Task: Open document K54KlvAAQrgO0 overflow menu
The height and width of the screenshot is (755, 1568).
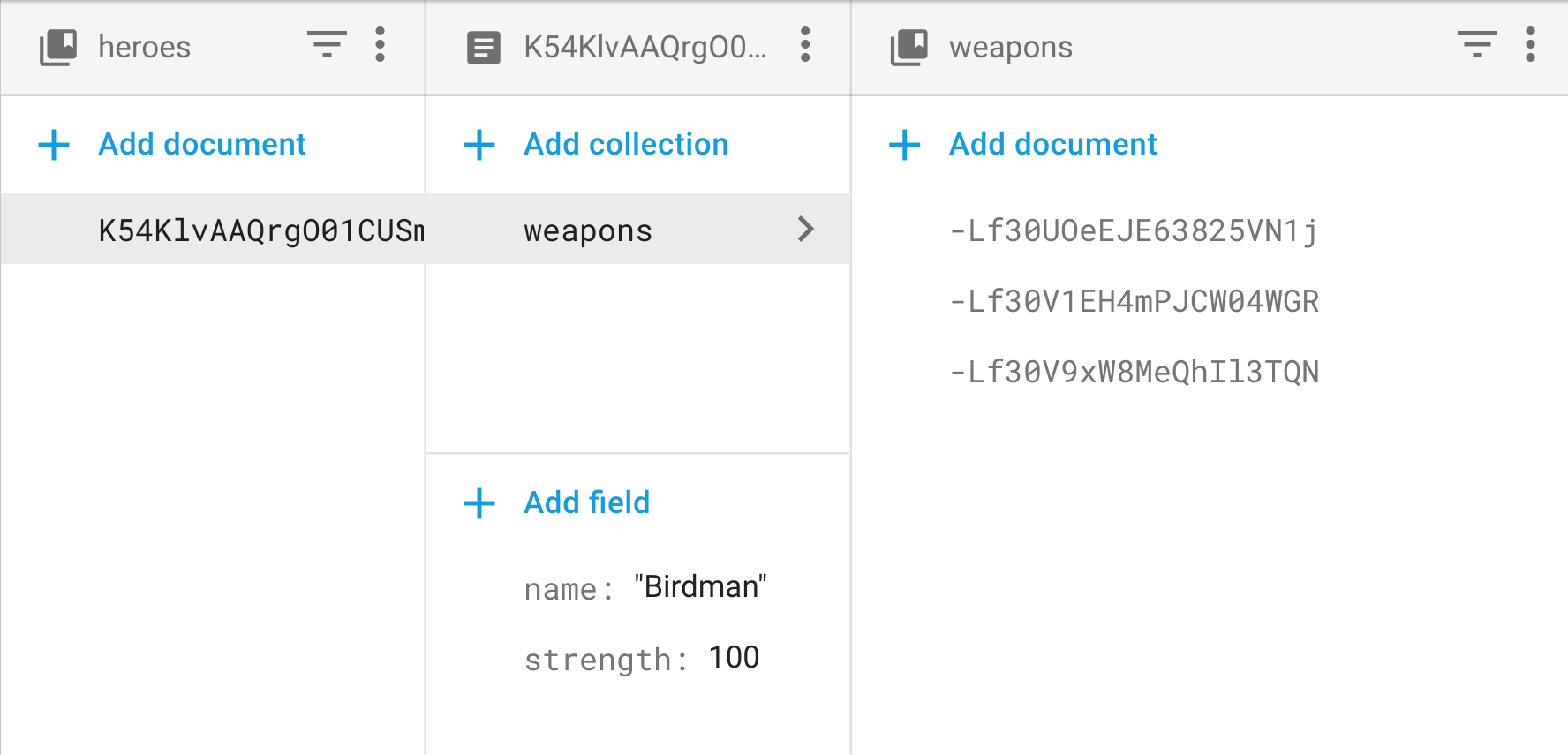Action: 805,44
